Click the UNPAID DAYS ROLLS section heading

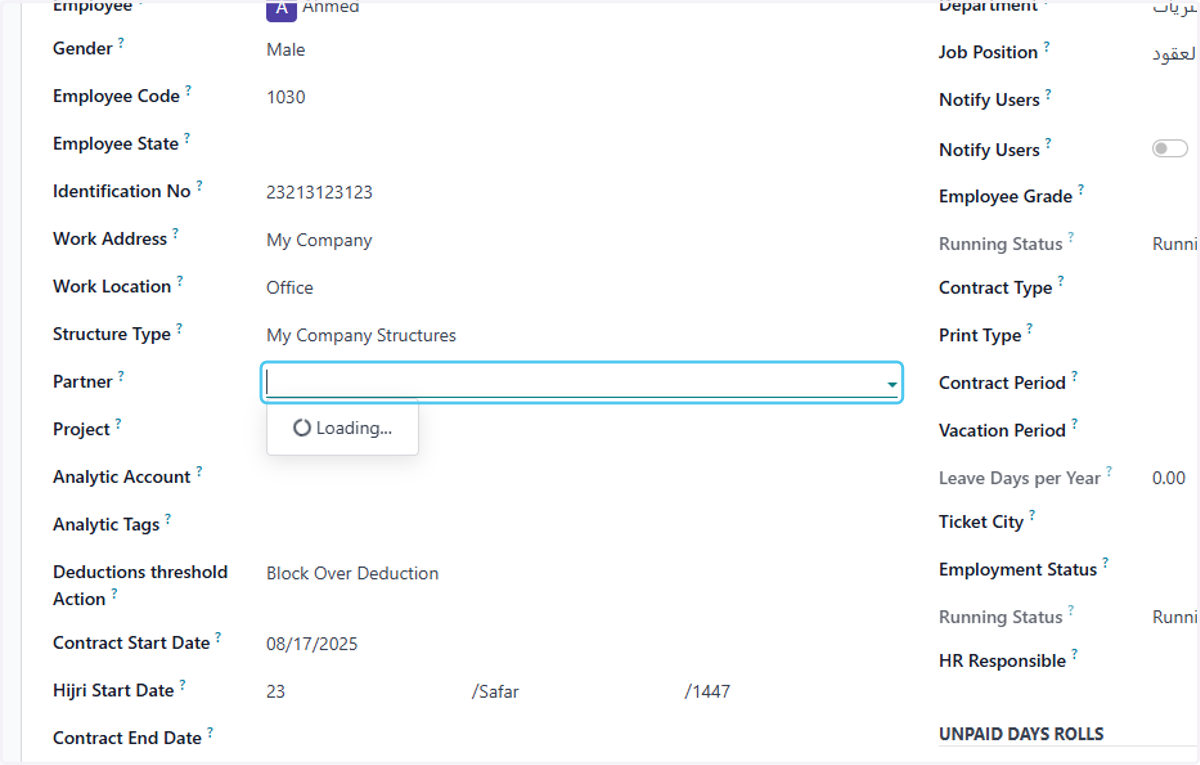(1021, 734)
